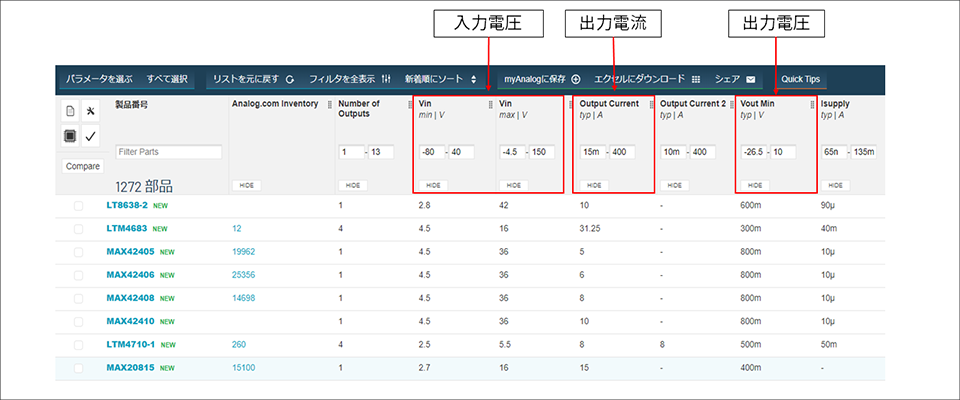
Task: Grab the Output Current column handle
Action: (x=651, y=104)
